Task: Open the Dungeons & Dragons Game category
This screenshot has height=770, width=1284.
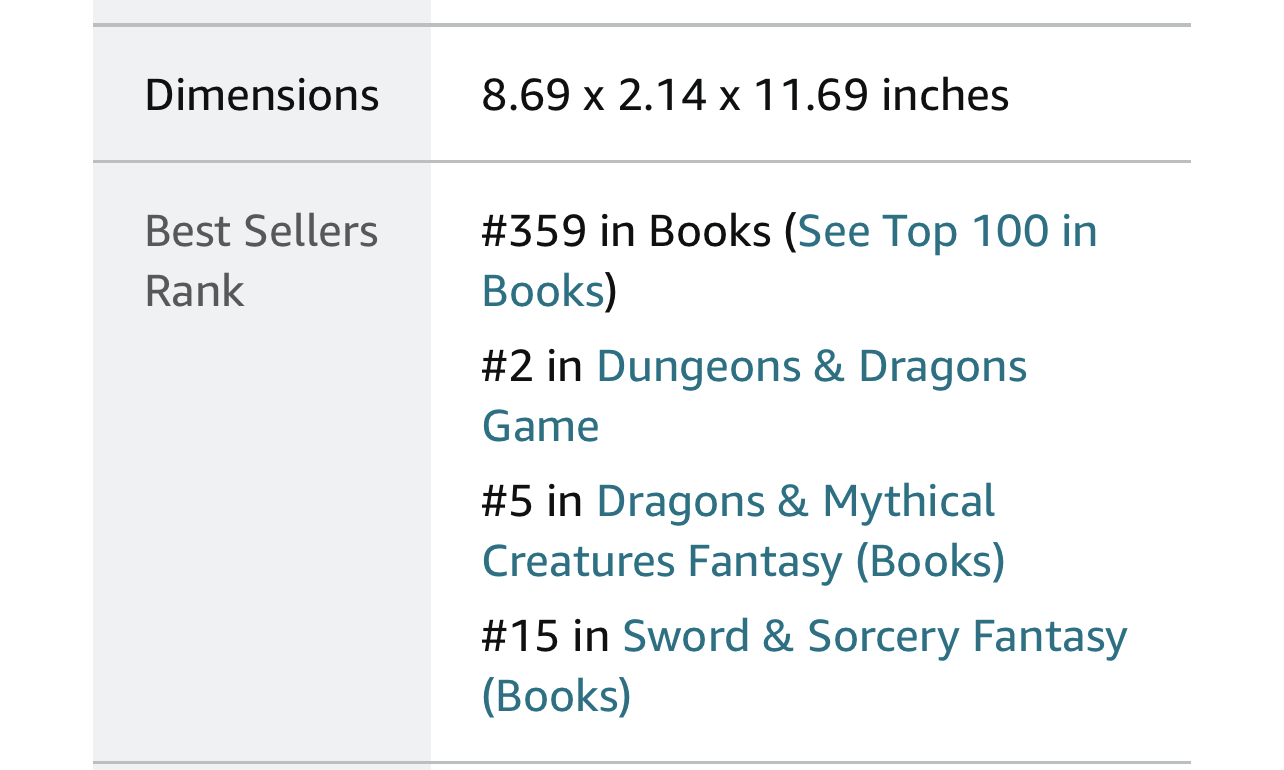Action: (x=755, y=396)
